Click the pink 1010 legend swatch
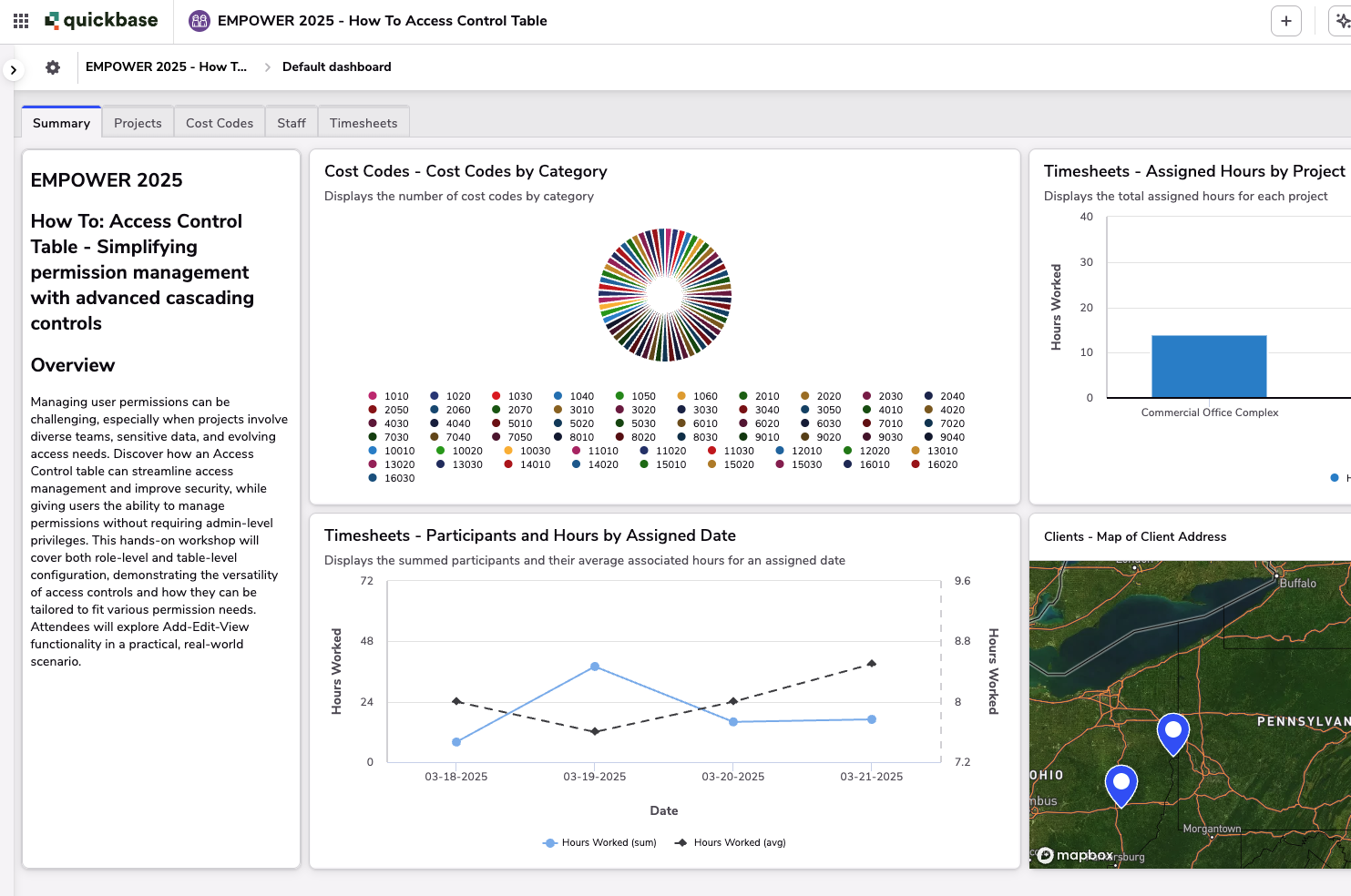This screenshot has height=896, width=1351. tap(373, 395)
